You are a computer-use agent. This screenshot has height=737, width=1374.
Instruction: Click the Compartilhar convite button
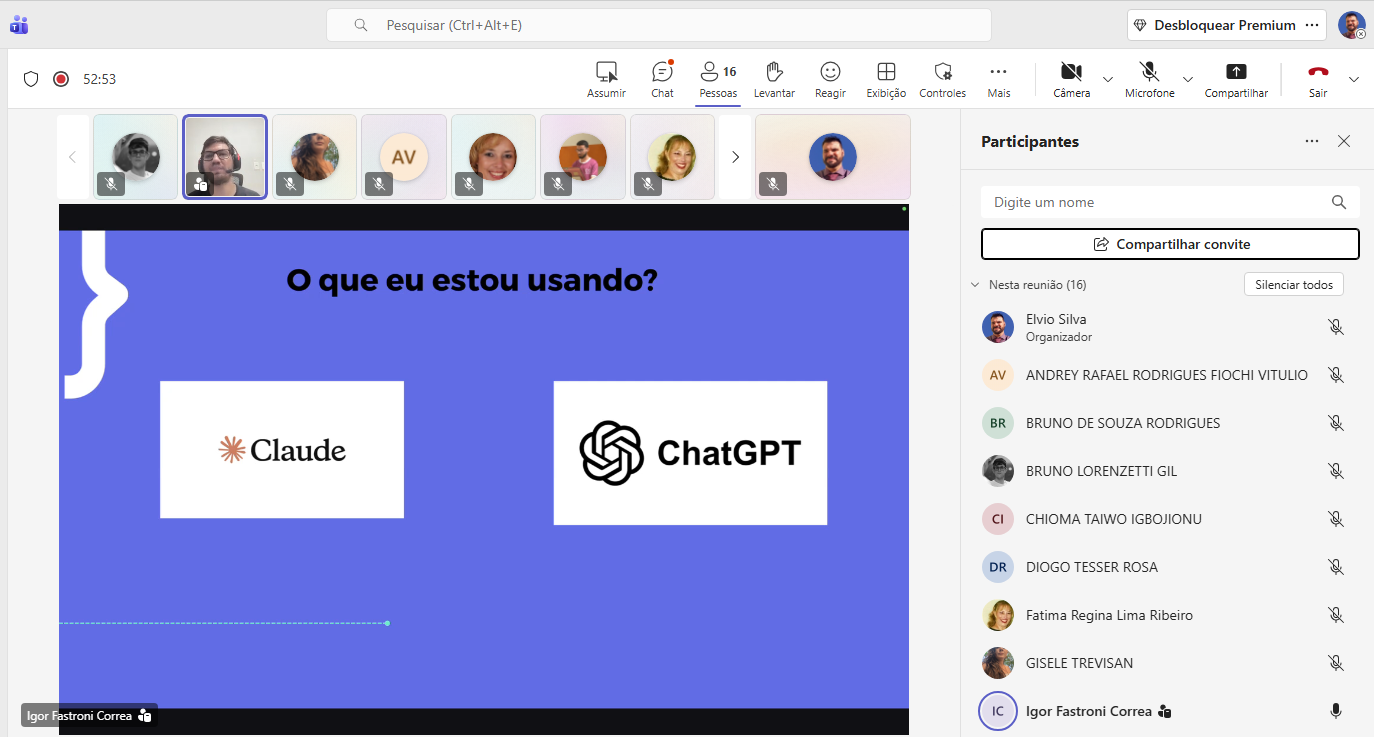tap(1170, 244)
